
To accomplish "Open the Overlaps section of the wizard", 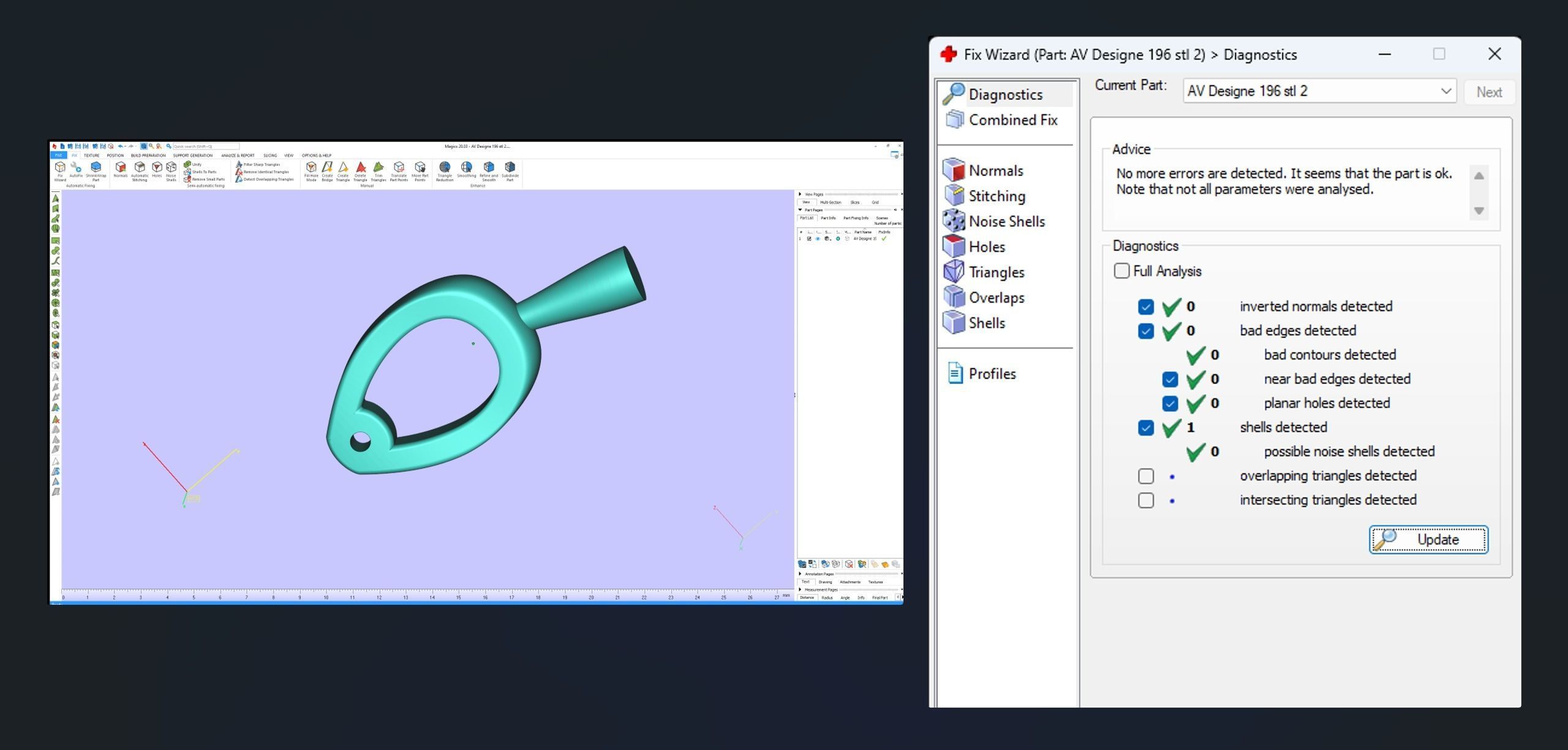I will pos(996,298).
